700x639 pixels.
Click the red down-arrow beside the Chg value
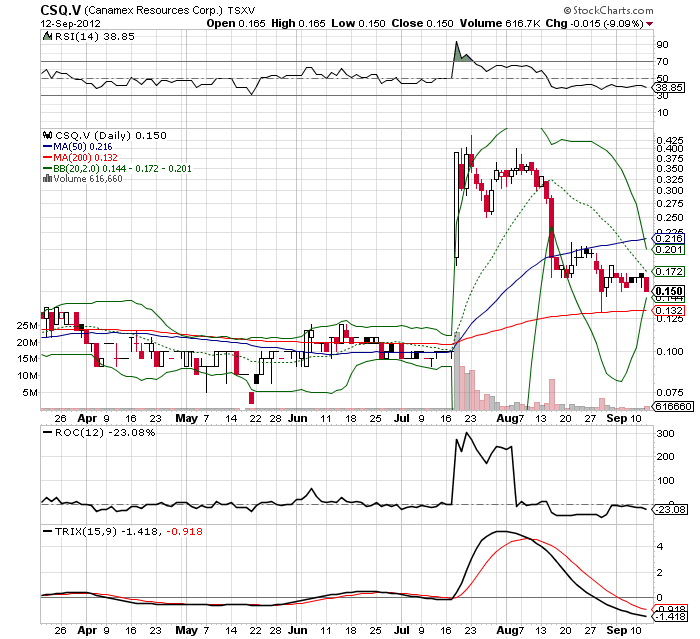[x=650, y=22]
